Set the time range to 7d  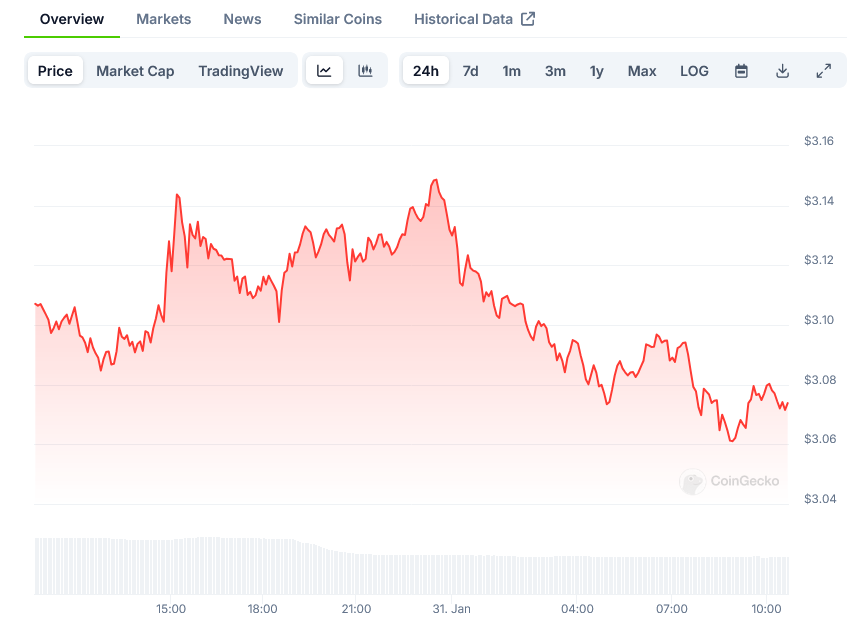(x=470, y=71)
